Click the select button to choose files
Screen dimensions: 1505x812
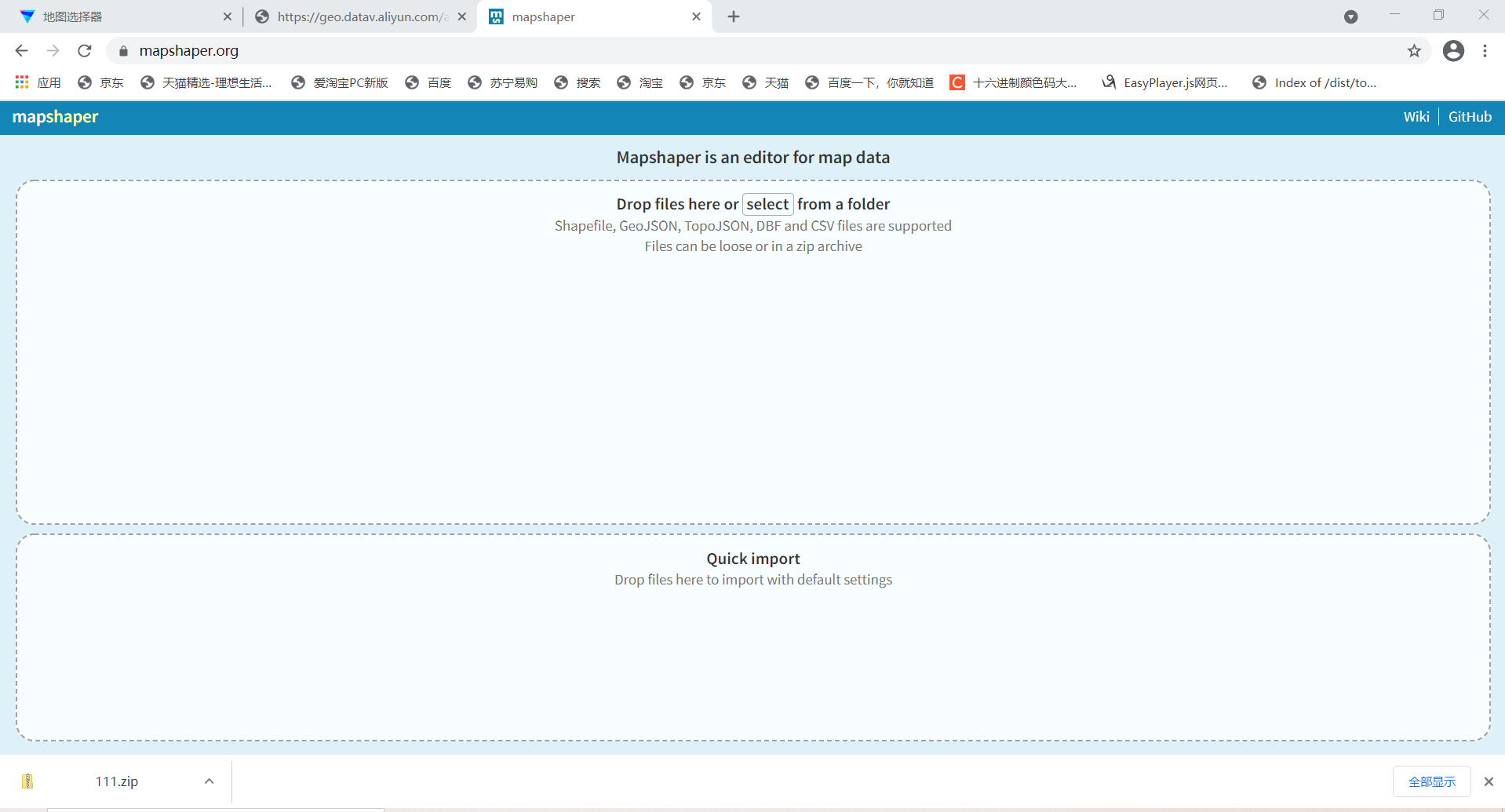click(x=767, y=204)
